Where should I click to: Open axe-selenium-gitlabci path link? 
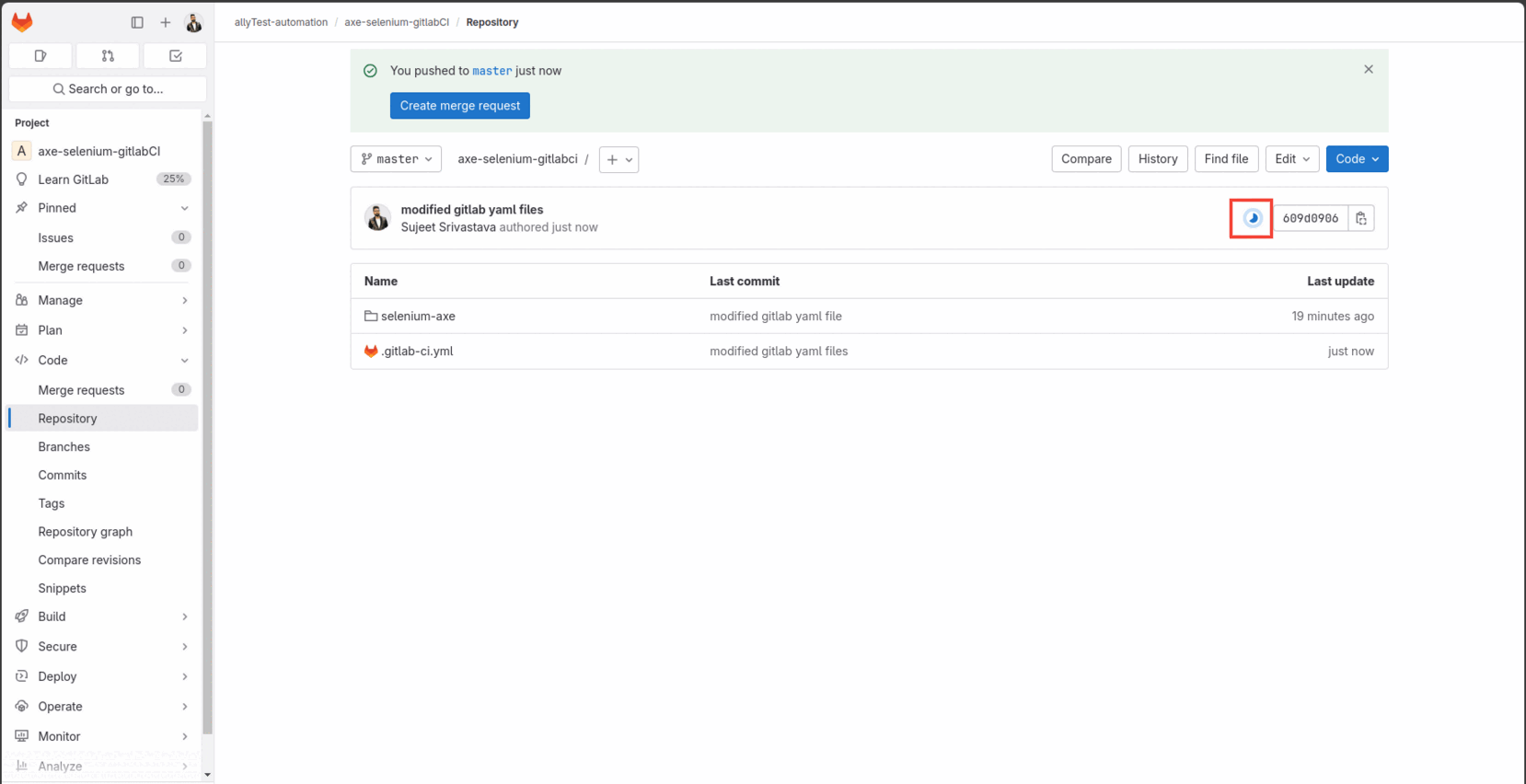pos(517,159)
